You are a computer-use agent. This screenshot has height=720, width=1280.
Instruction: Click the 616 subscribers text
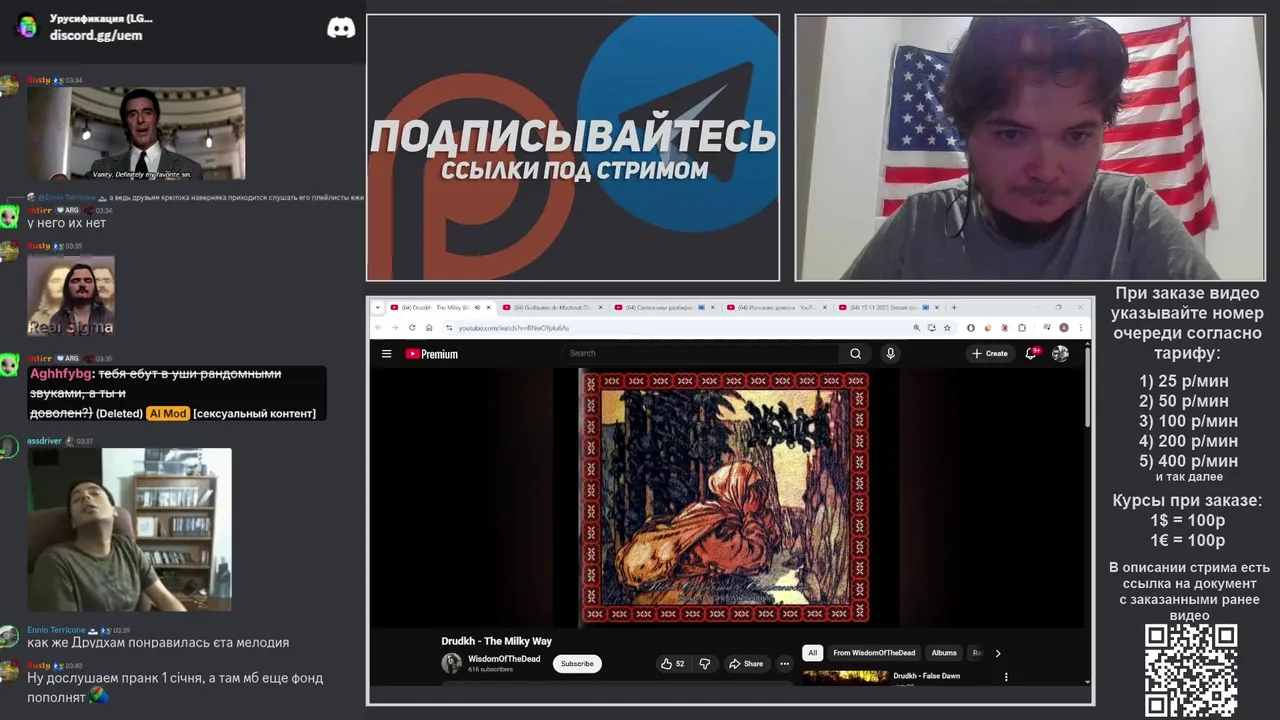(490, 669)
